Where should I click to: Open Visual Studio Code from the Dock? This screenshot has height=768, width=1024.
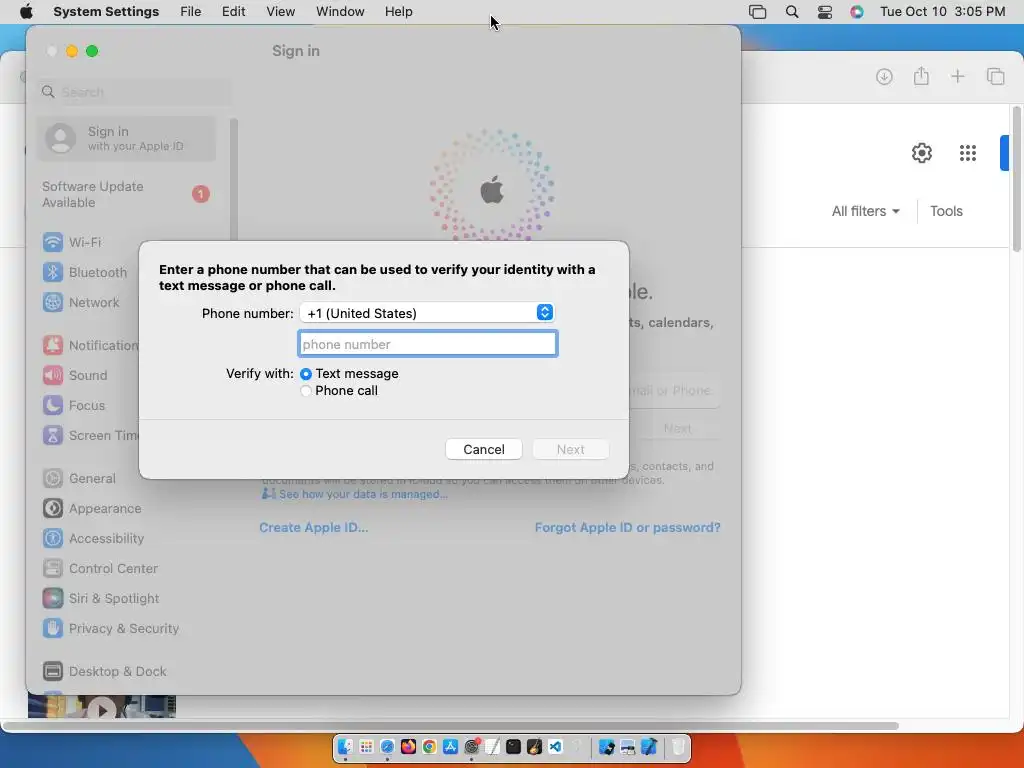(555, 747)
